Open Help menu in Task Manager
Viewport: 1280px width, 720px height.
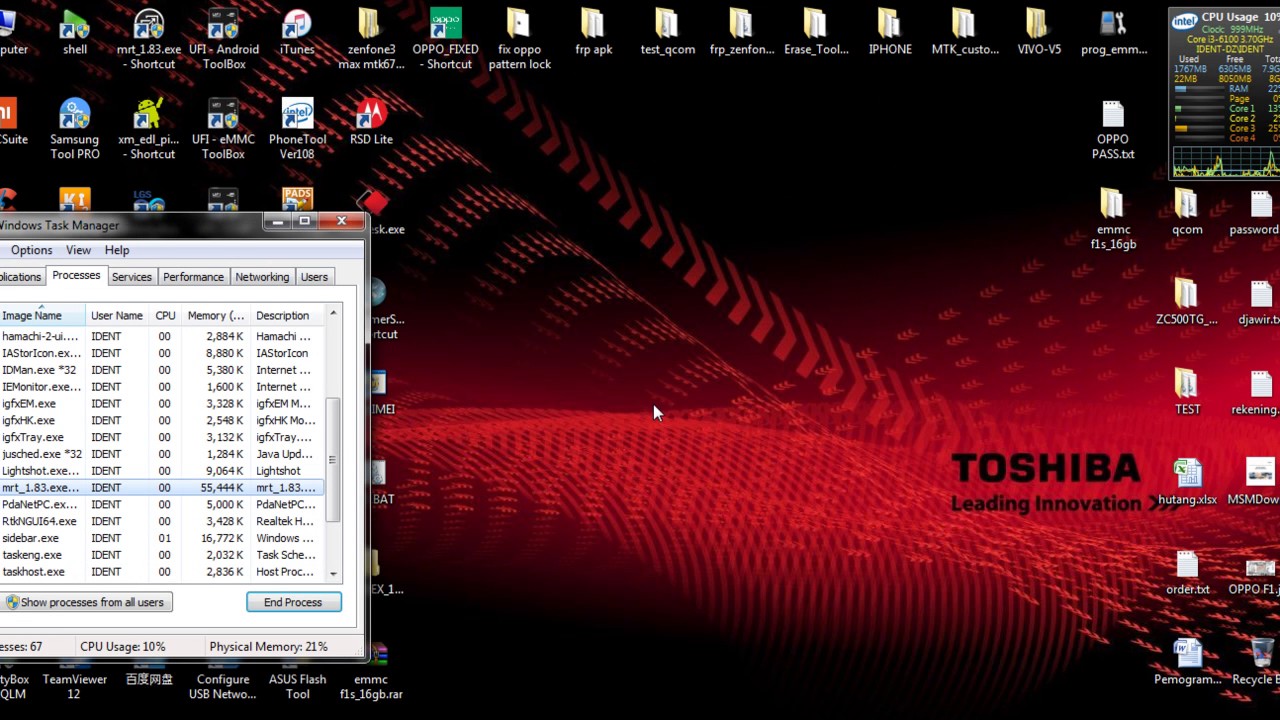point(117,250)
